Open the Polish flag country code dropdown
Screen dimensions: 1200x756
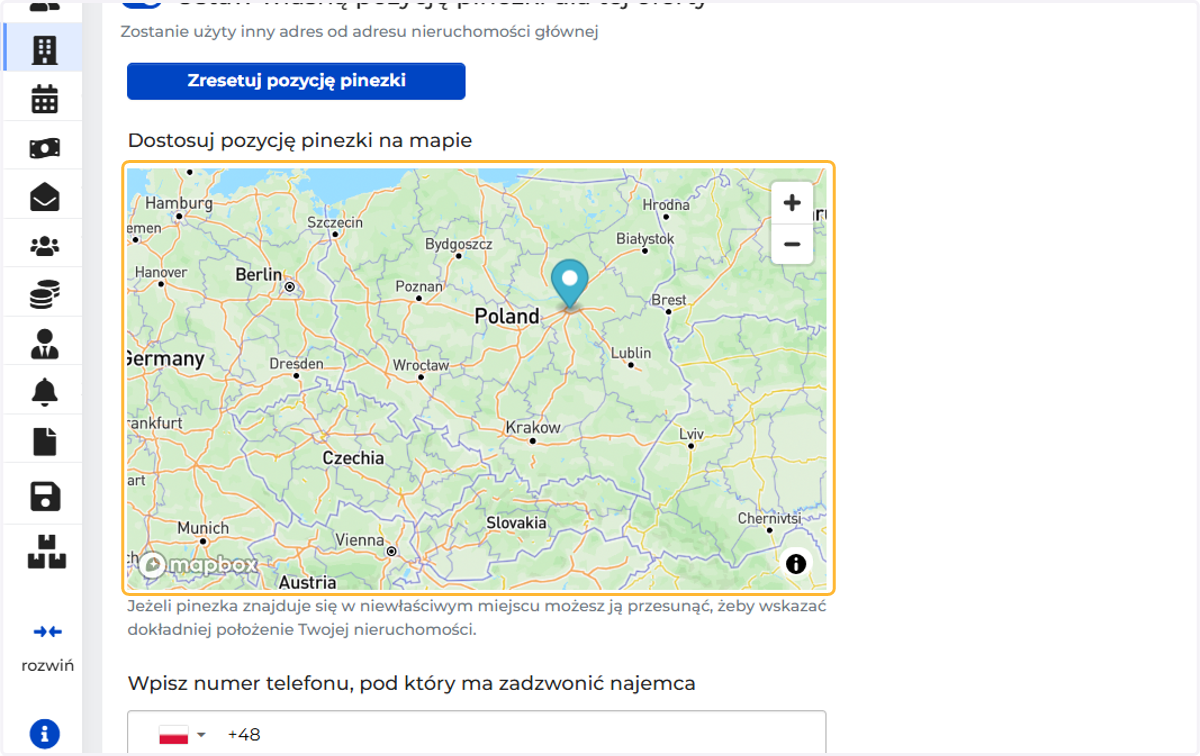tap(182, 735)
